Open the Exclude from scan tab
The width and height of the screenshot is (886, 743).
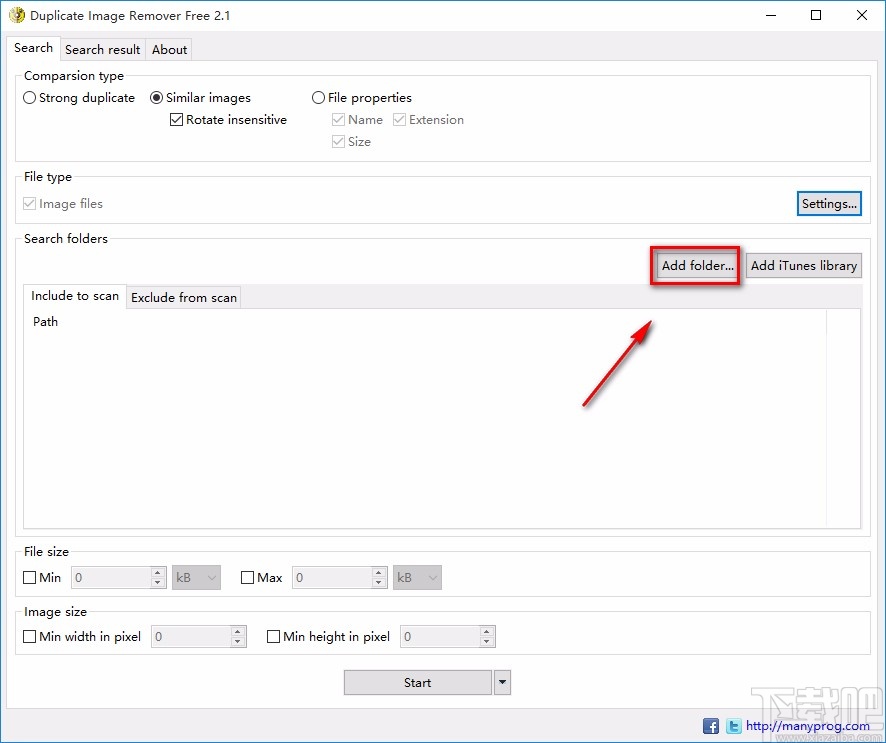pyautogui.click(x=183, y=297)
